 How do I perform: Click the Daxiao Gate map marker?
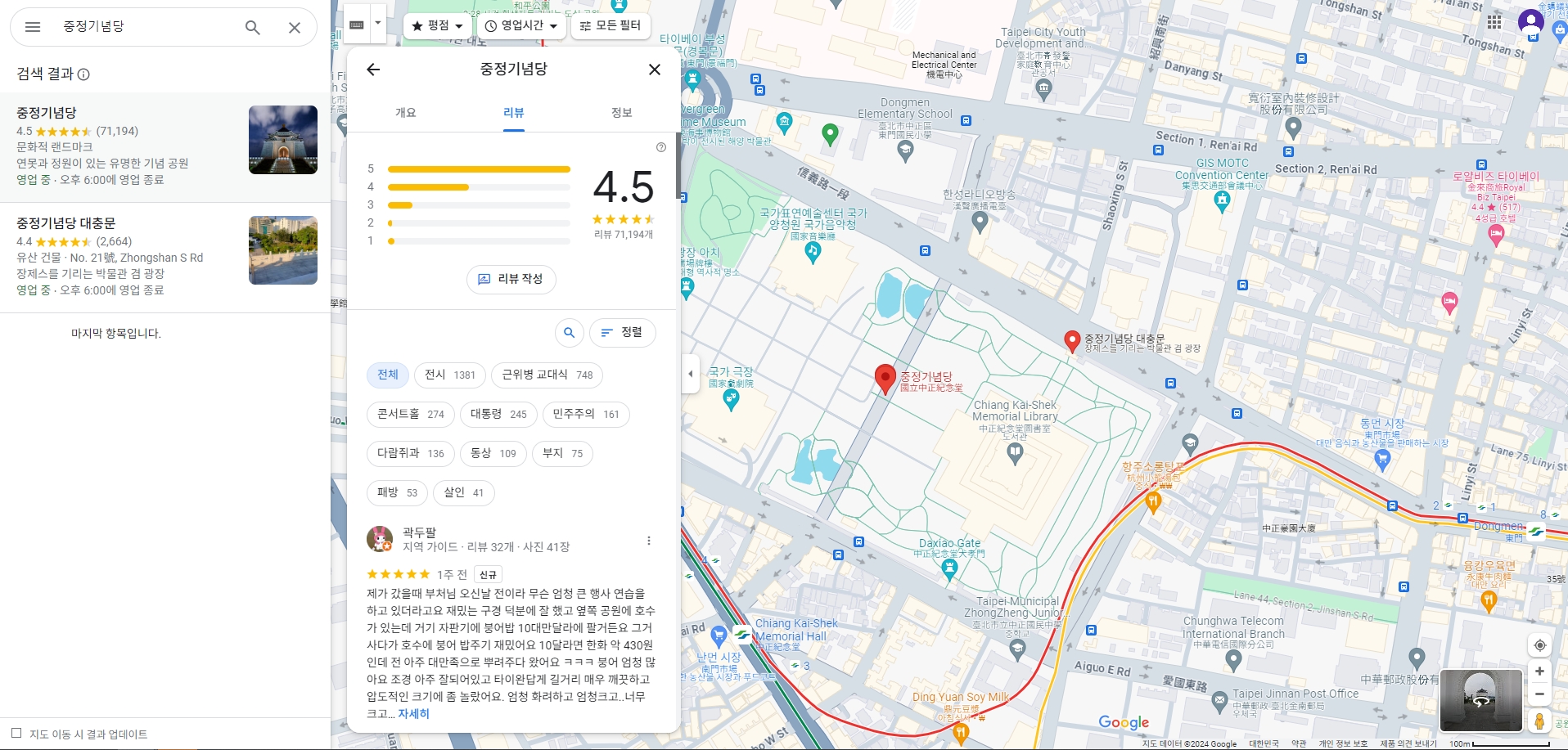(949, 569)
